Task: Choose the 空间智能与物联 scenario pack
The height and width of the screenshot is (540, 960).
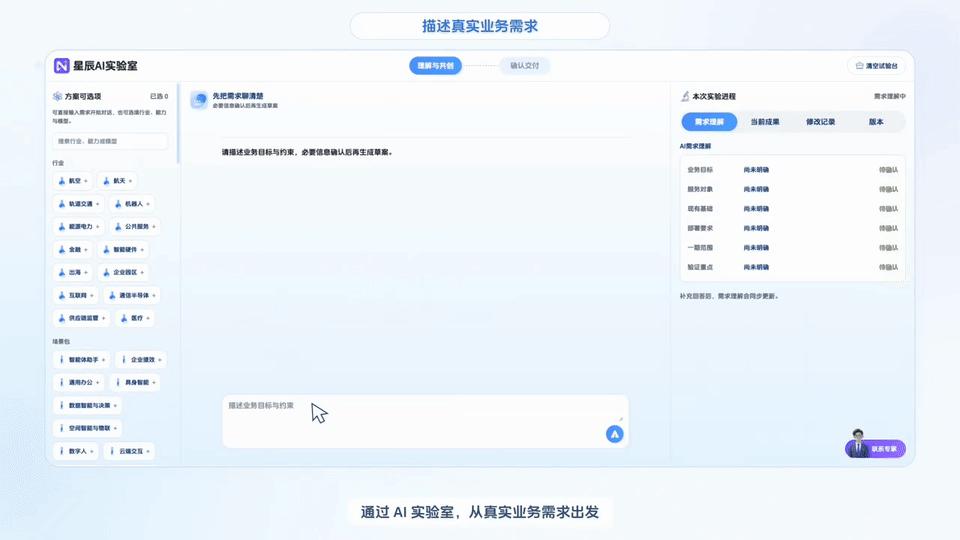Action: pyautogui.click(x=88, y=428)
